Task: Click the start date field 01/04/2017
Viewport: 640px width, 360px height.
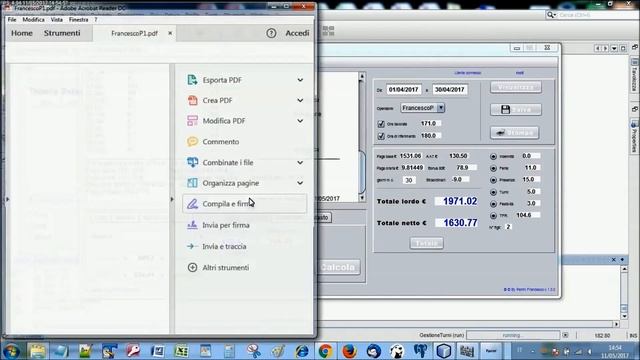Action: [x=404, y=89]
